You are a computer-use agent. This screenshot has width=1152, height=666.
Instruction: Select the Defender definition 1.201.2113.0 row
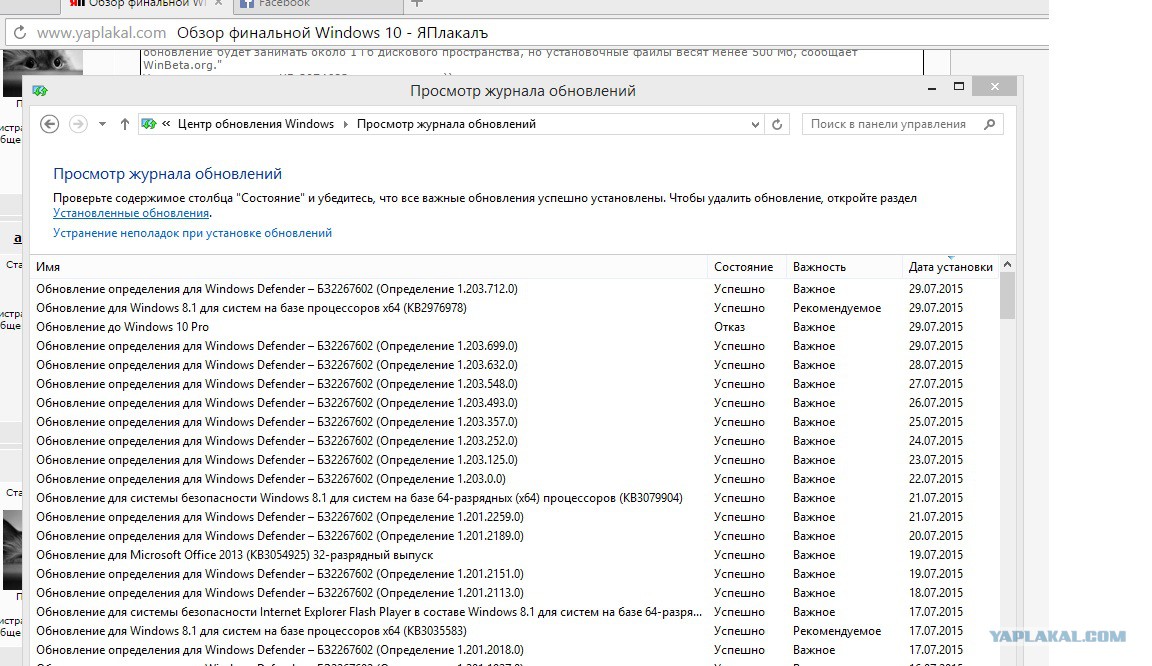pos(514,593)
